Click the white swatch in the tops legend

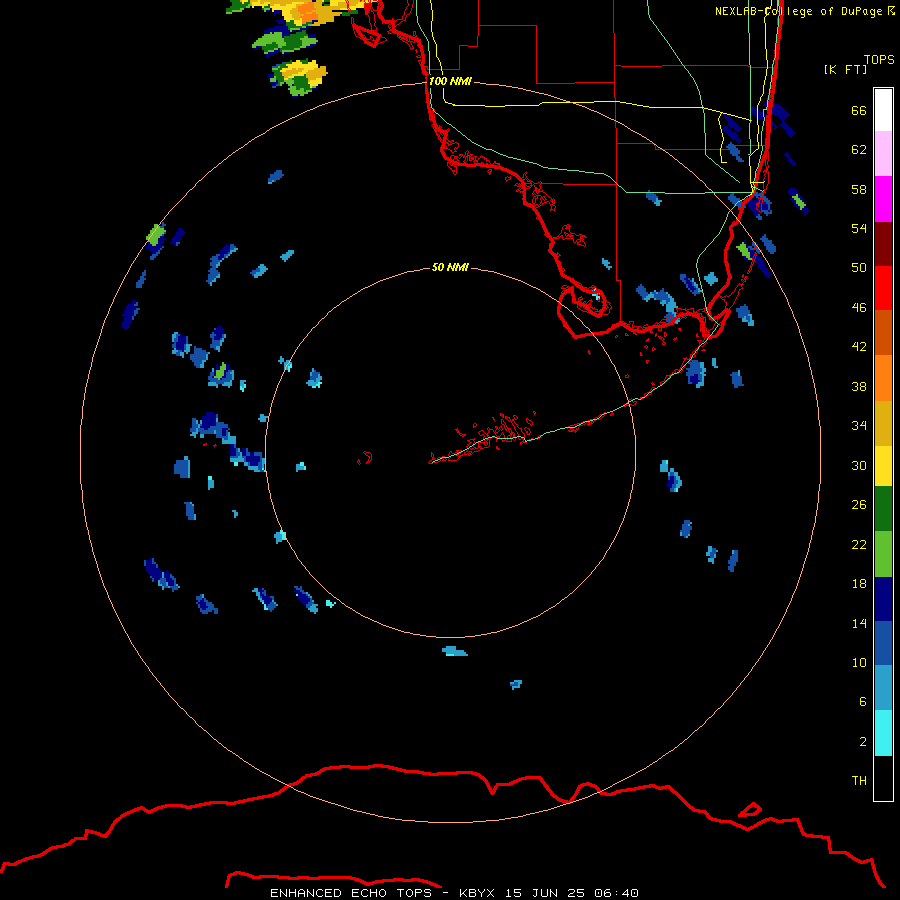tap(883, 110)
